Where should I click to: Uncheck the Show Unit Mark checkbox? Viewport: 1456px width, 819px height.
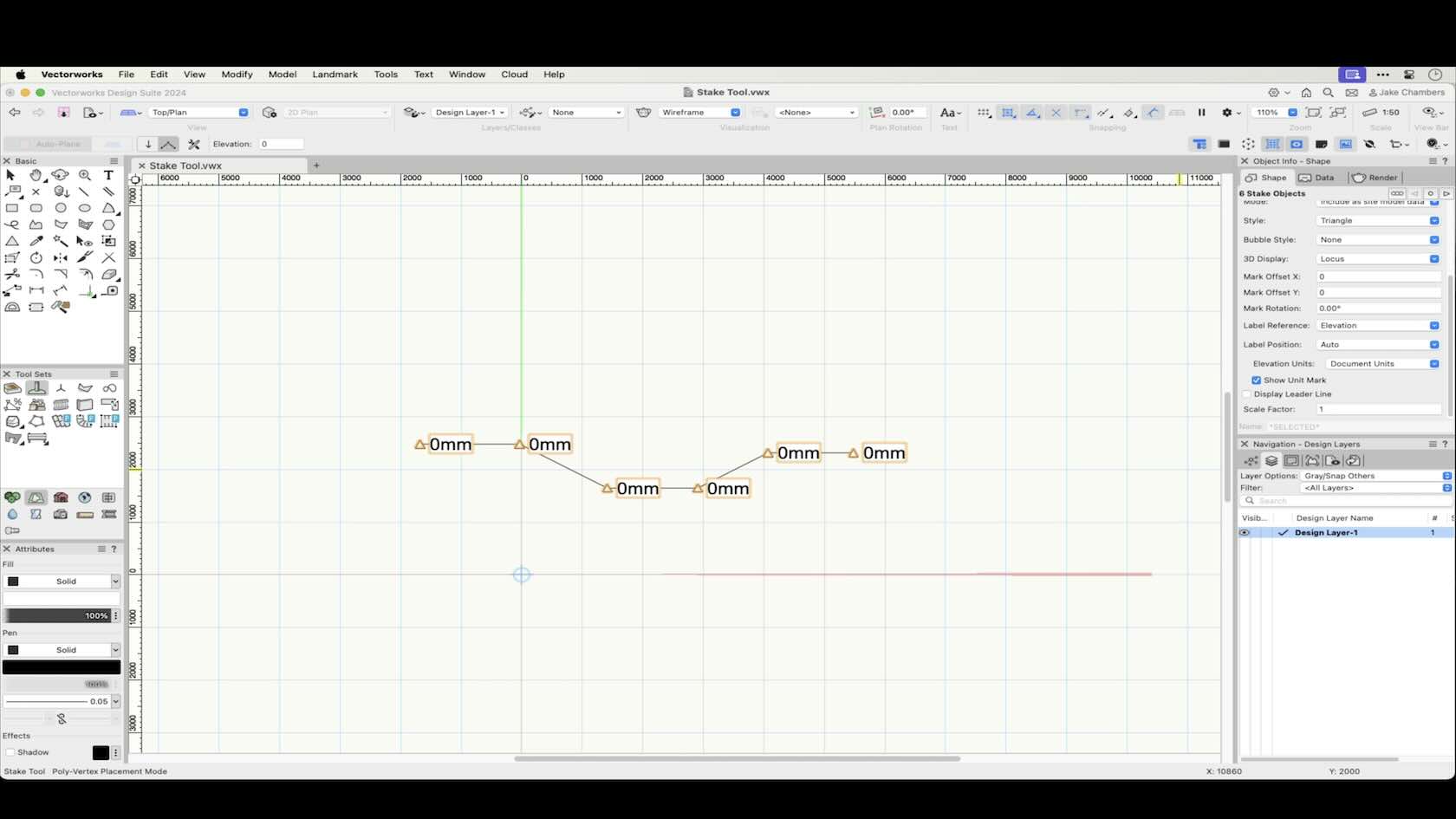(1256, 380)
